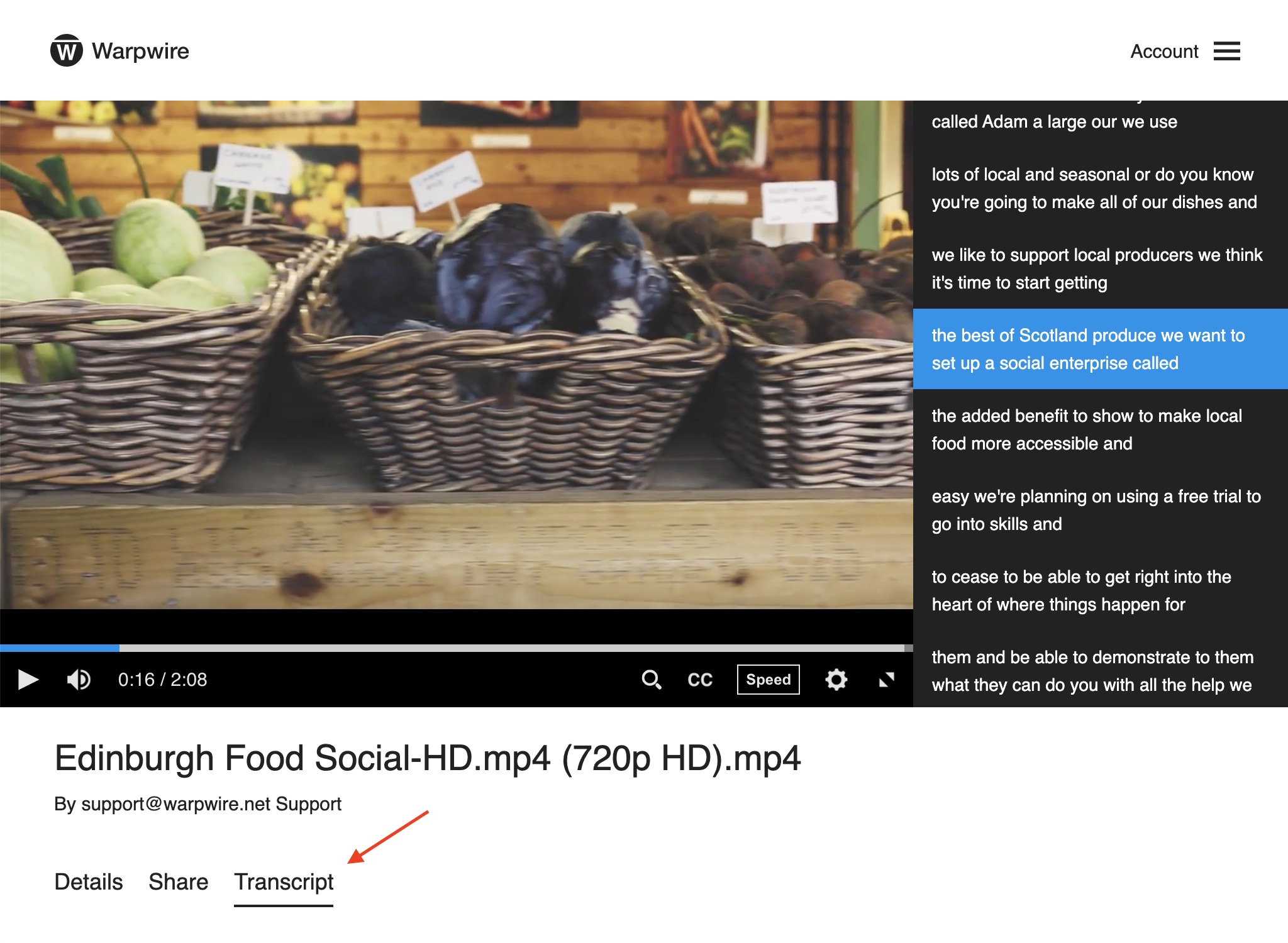
Task: Click the search icon in player
Action: pos(650,678)
